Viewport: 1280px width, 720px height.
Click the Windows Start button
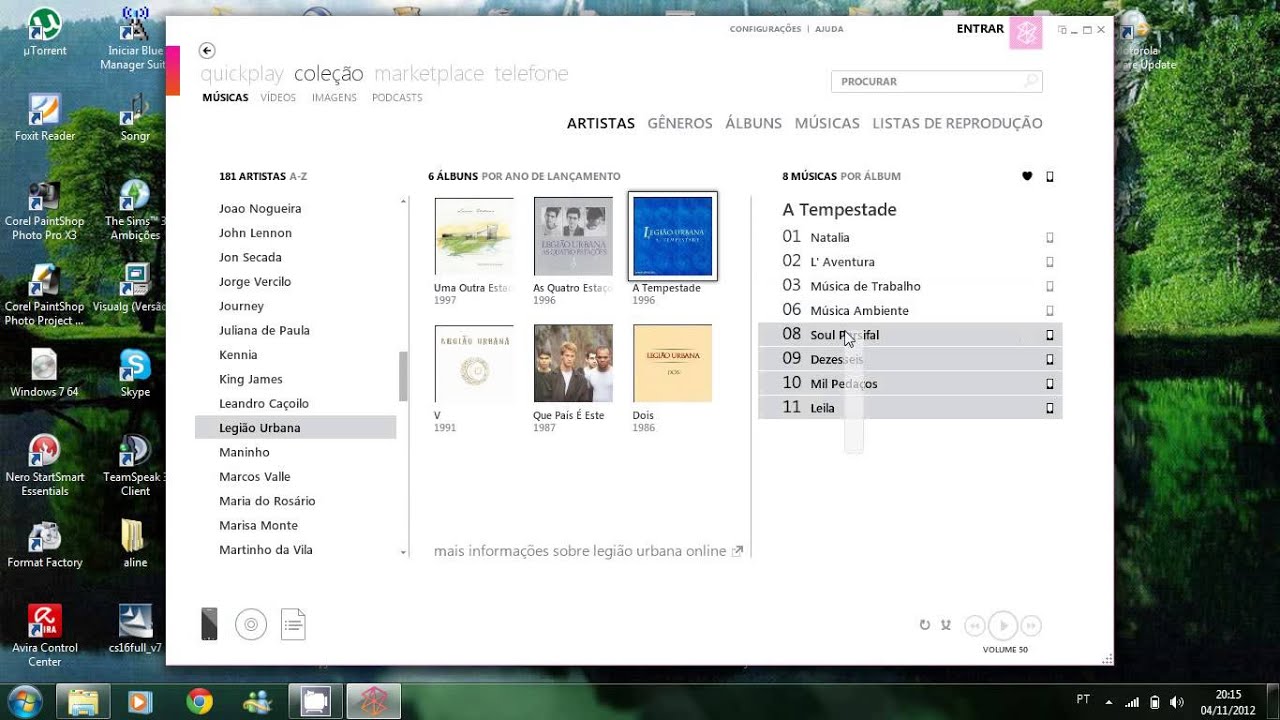coord(24,700)
